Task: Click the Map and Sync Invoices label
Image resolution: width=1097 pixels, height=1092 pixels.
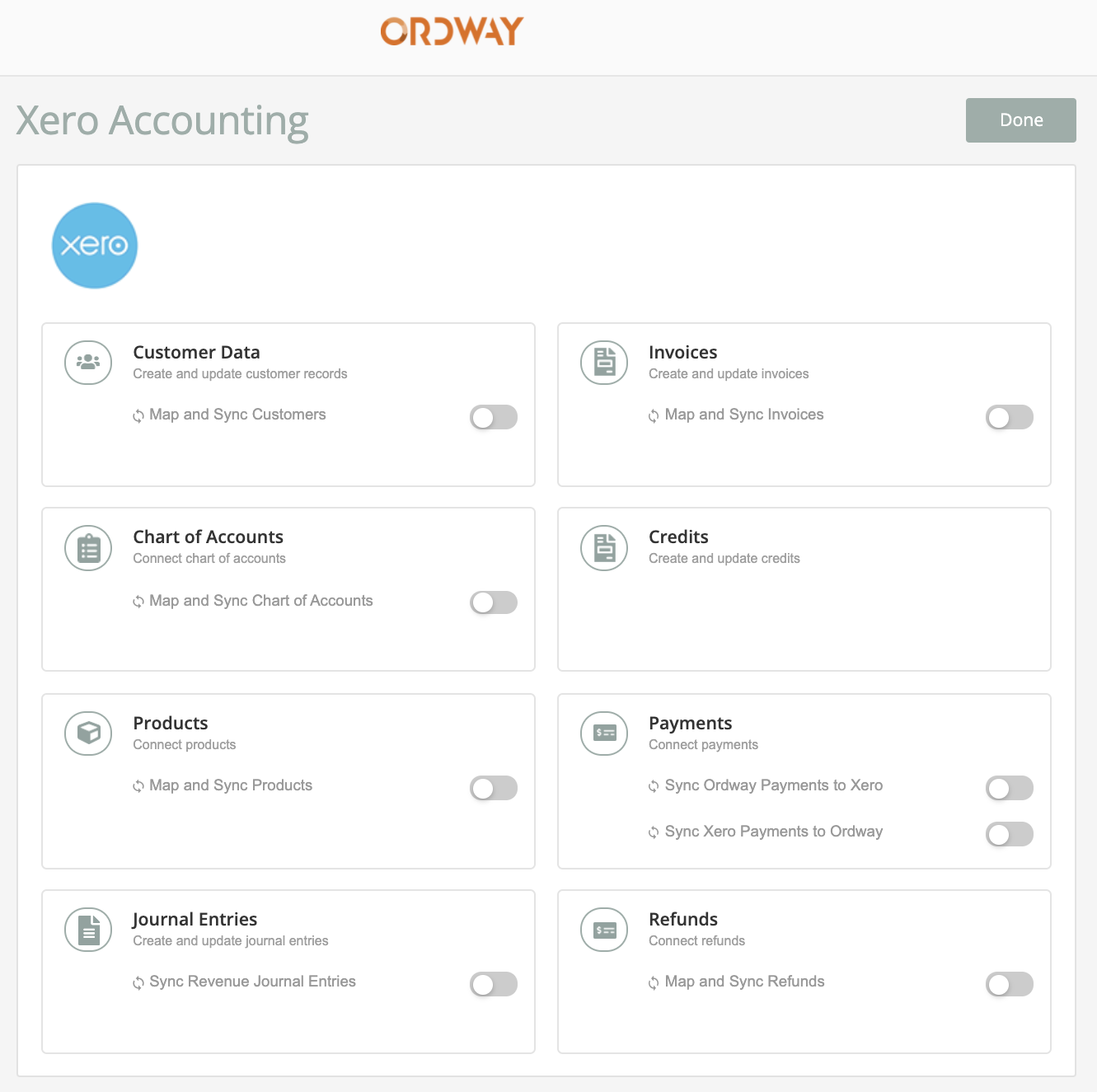Action: [x=744, y=415]
